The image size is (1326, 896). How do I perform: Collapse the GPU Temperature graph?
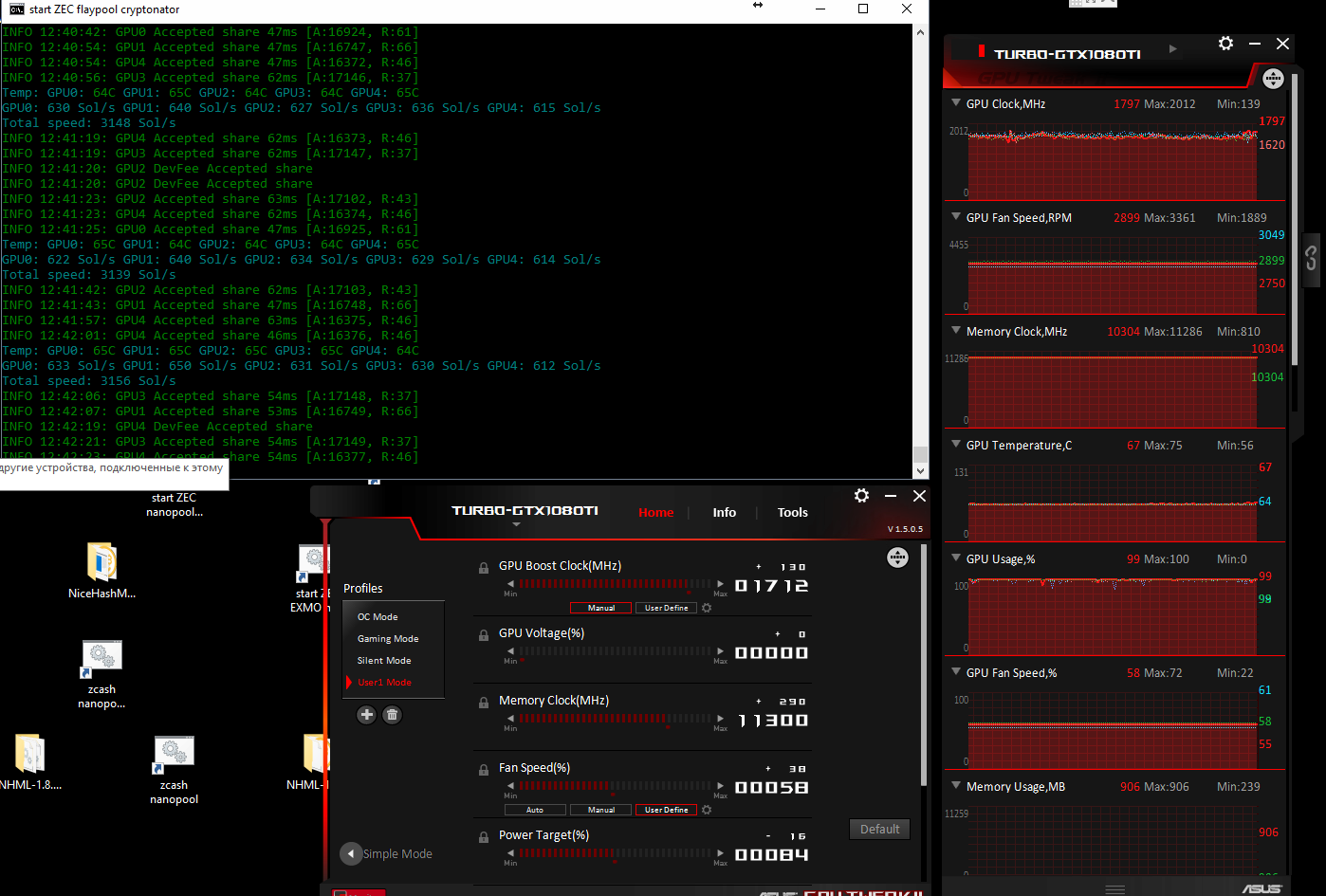pyautogui.click(x=955, y=445)
